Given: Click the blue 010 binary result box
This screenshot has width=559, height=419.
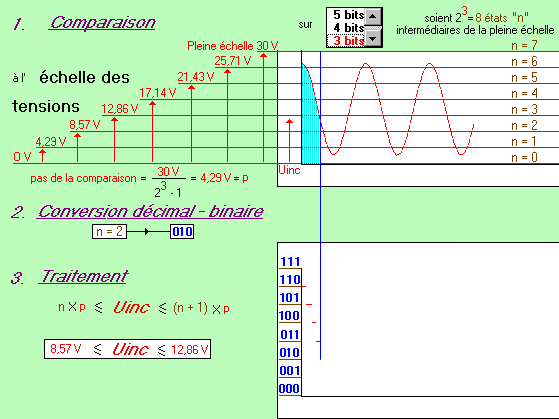Looking at the screenshot, I should pos(182,232).
